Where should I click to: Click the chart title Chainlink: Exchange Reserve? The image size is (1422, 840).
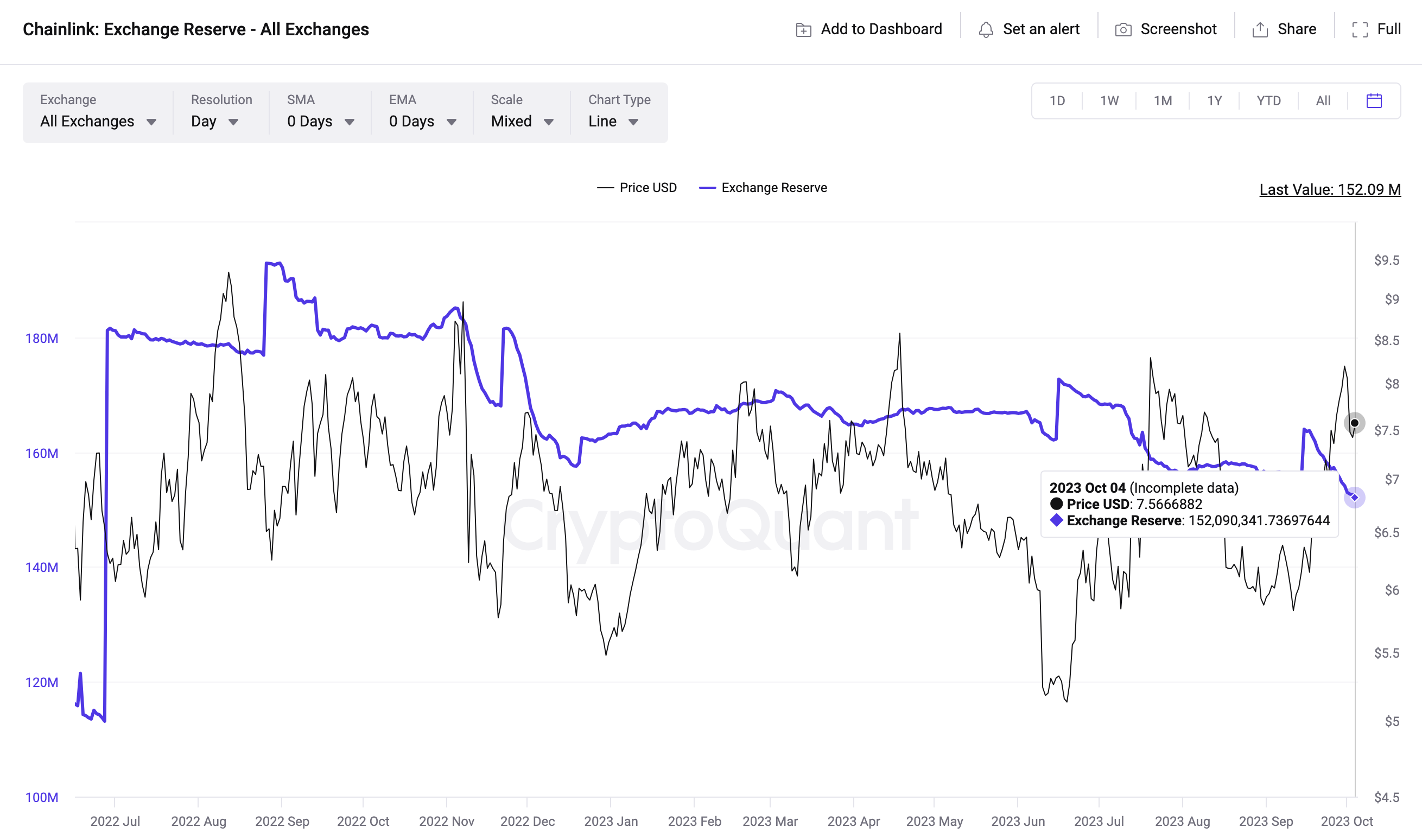[196, 29]
